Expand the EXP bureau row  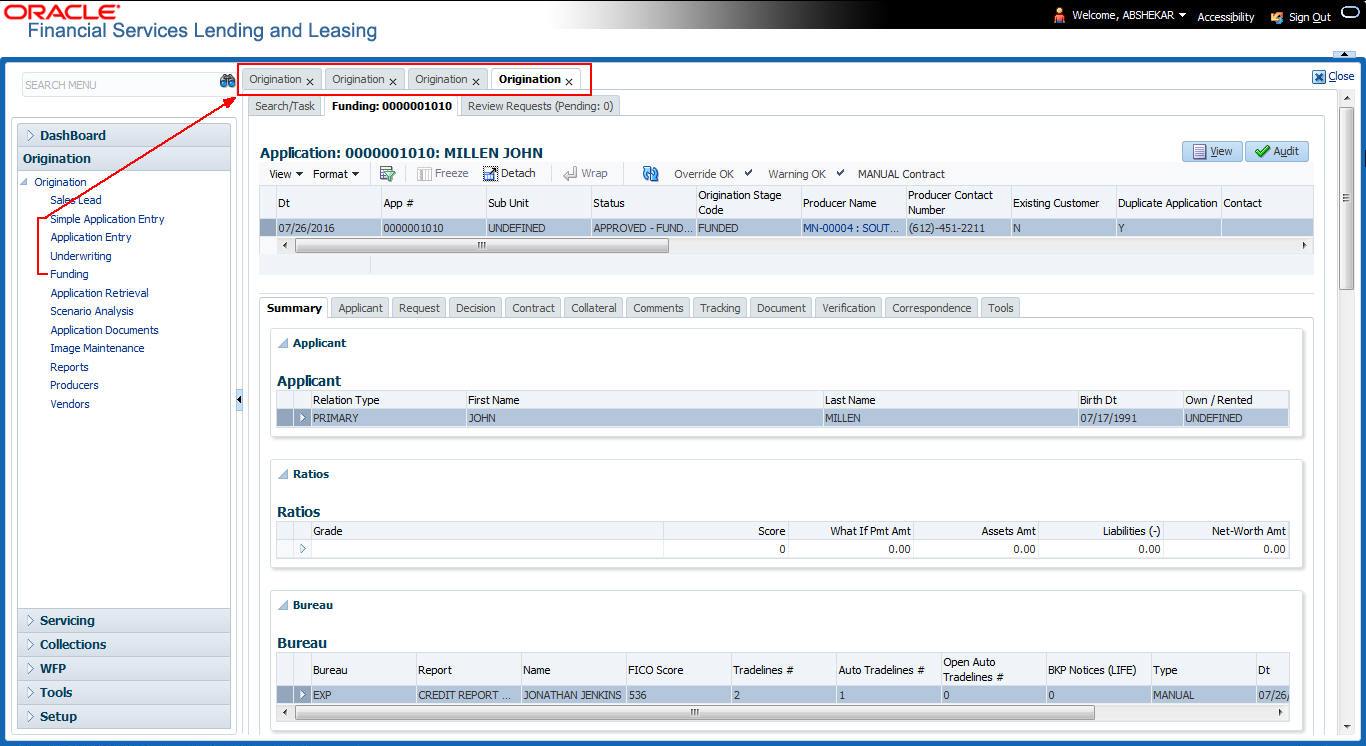point(302,695)
